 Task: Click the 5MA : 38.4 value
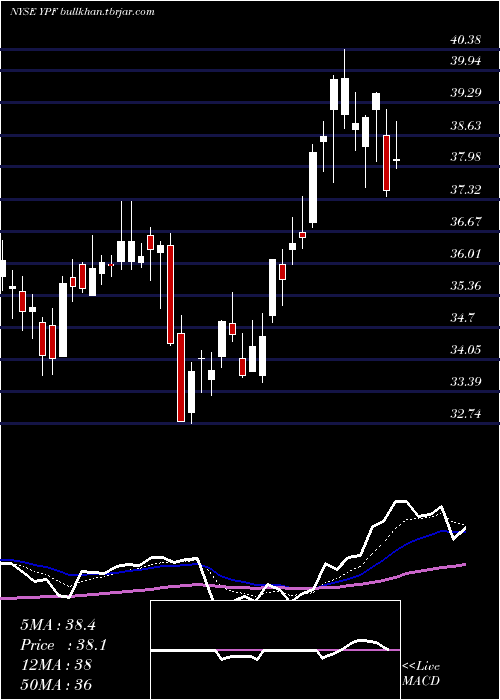coord(58,625)
